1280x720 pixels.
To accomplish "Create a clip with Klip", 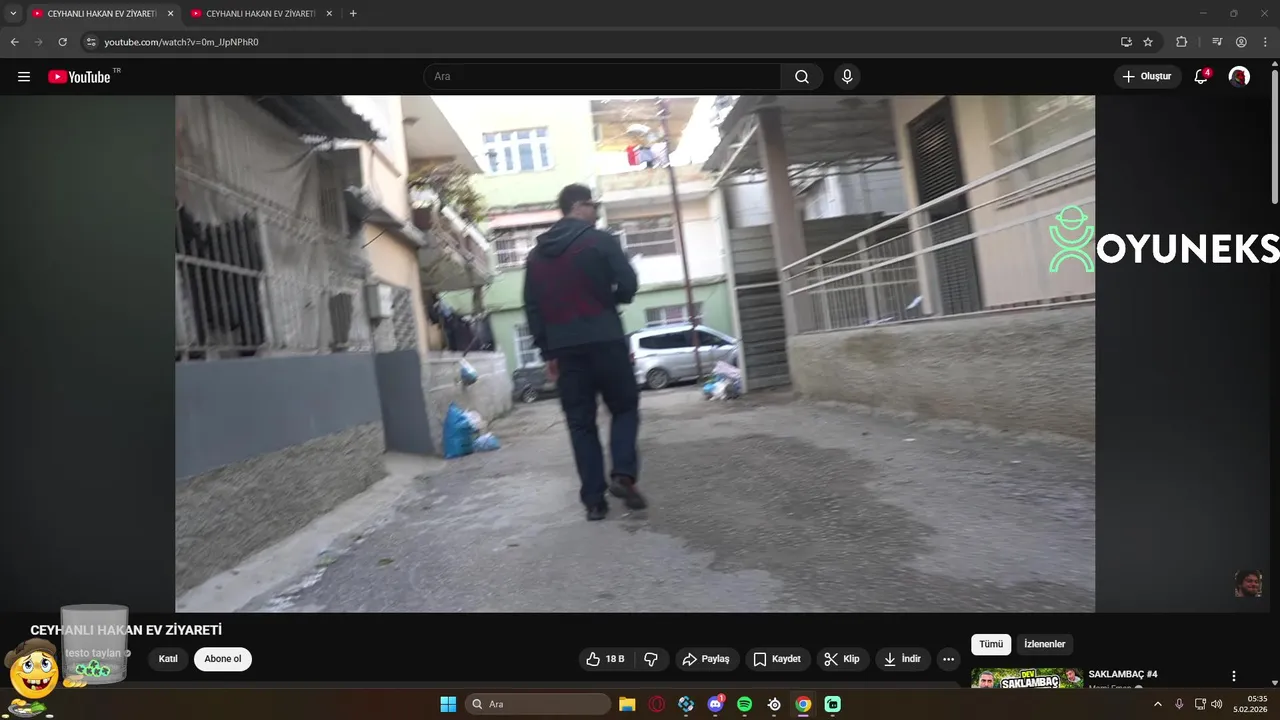I will pyautogui.click(x=842, y=659).
